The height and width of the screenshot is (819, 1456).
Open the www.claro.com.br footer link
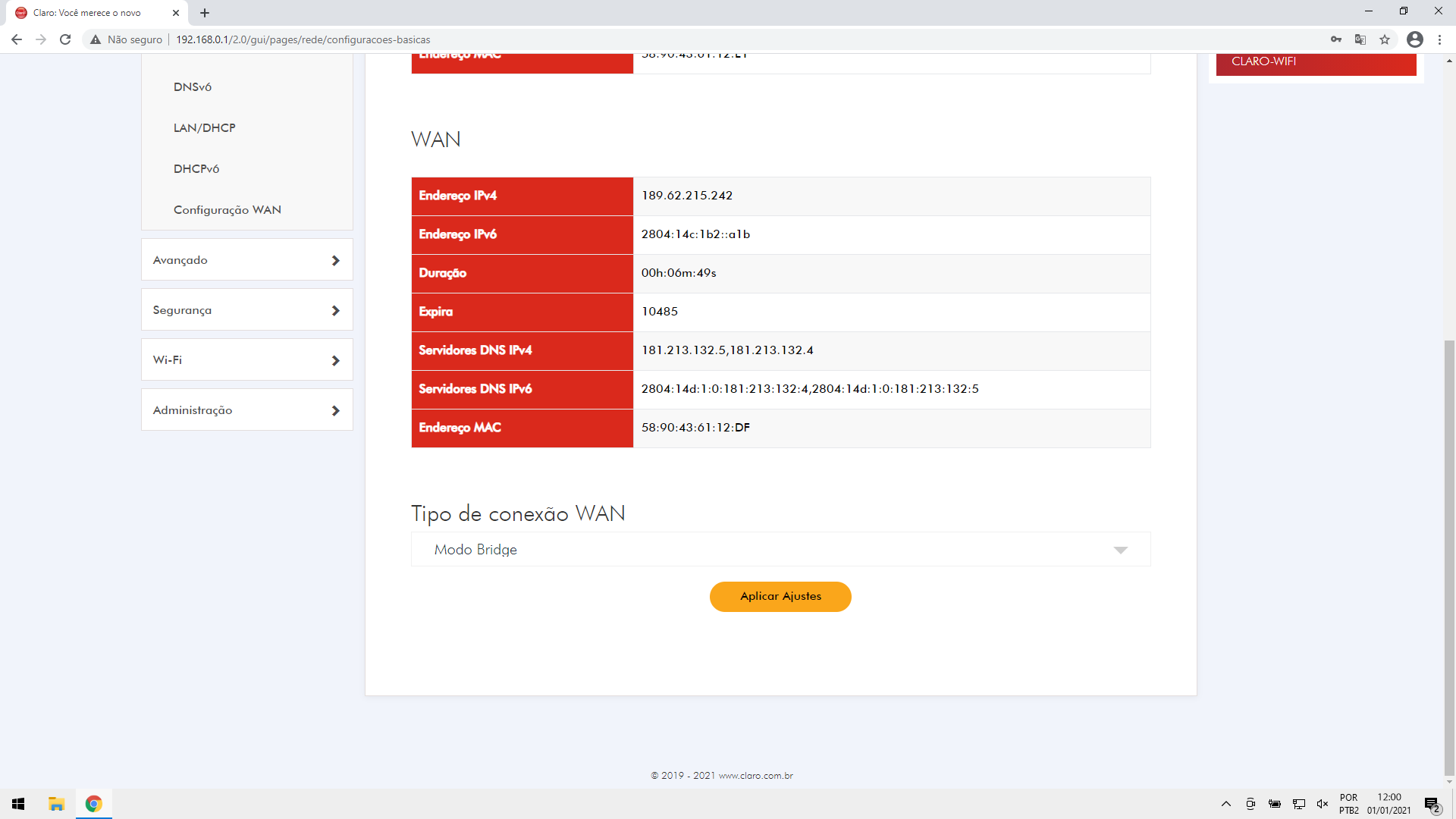(755, 776)
